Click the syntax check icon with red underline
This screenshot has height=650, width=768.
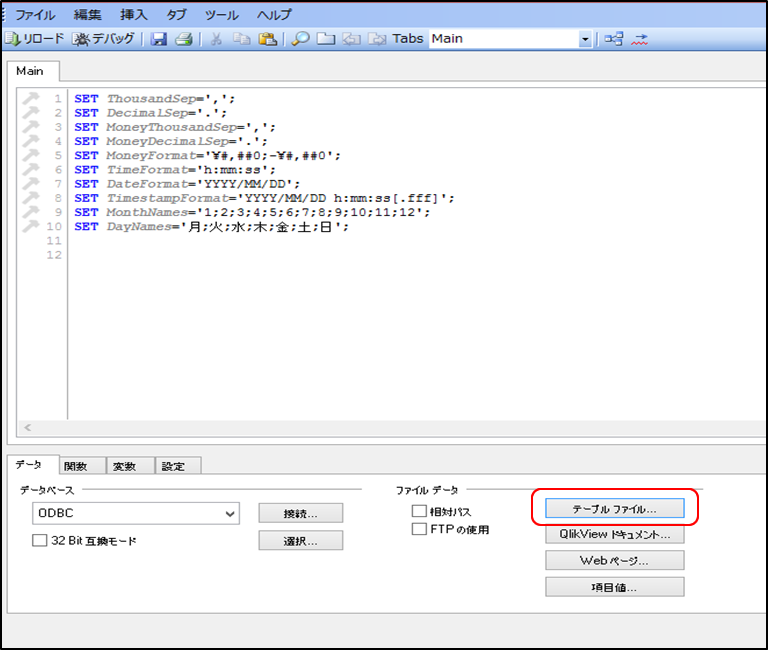639,39
